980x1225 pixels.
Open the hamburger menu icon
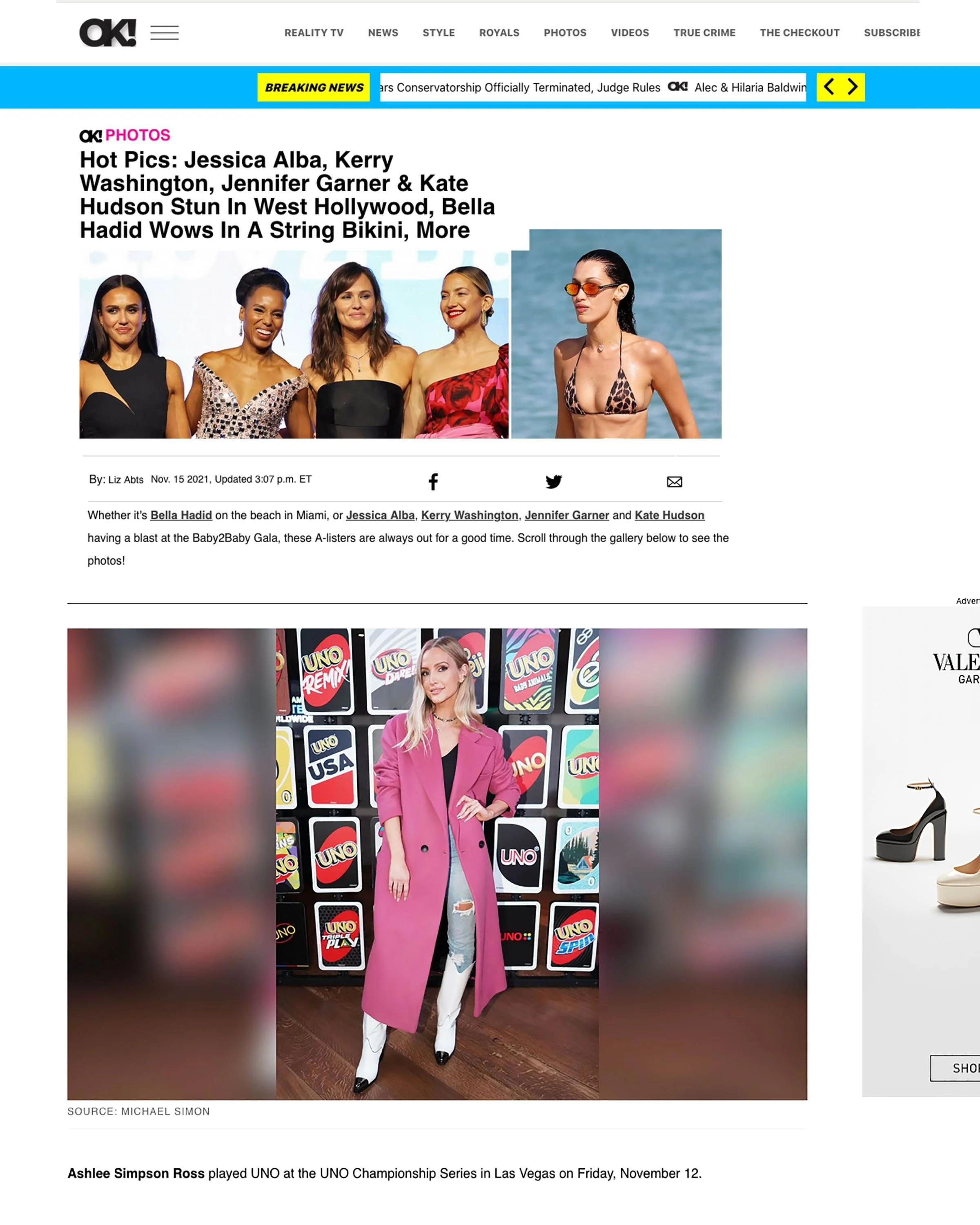point(164,33)
